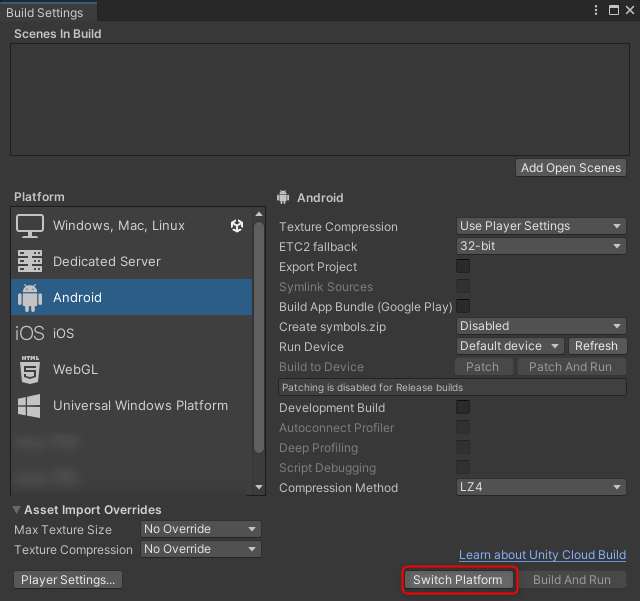Click 'Patching is disabled for Release builds' message

(452, 387)
